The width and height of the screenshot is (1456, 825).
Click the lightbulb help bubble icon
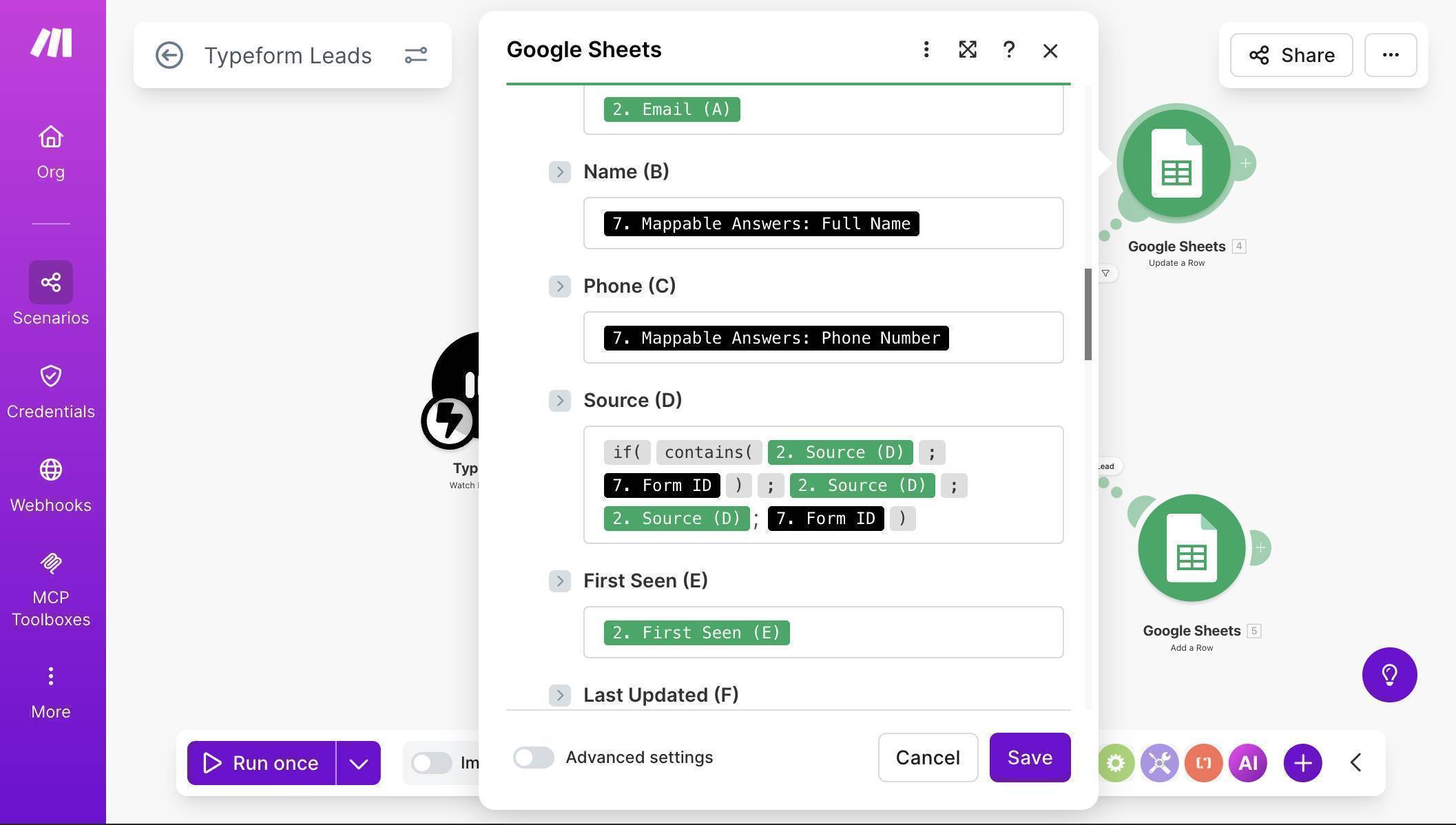coord(1389,675)
